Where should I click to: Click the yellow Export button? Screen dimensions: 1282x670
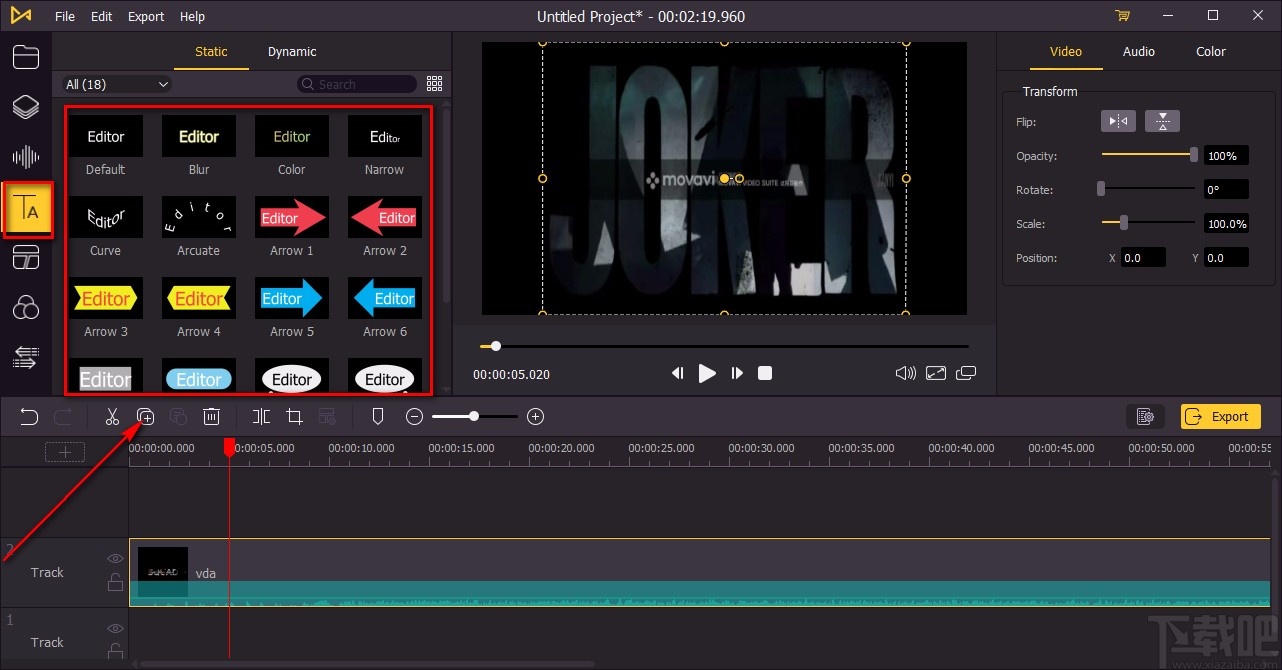coord(1220,417)
